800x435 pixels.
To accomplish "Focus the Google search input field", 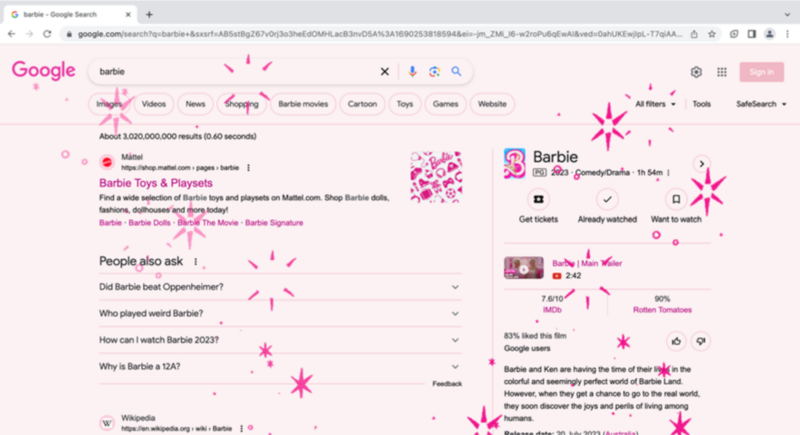I will [237, 72].
